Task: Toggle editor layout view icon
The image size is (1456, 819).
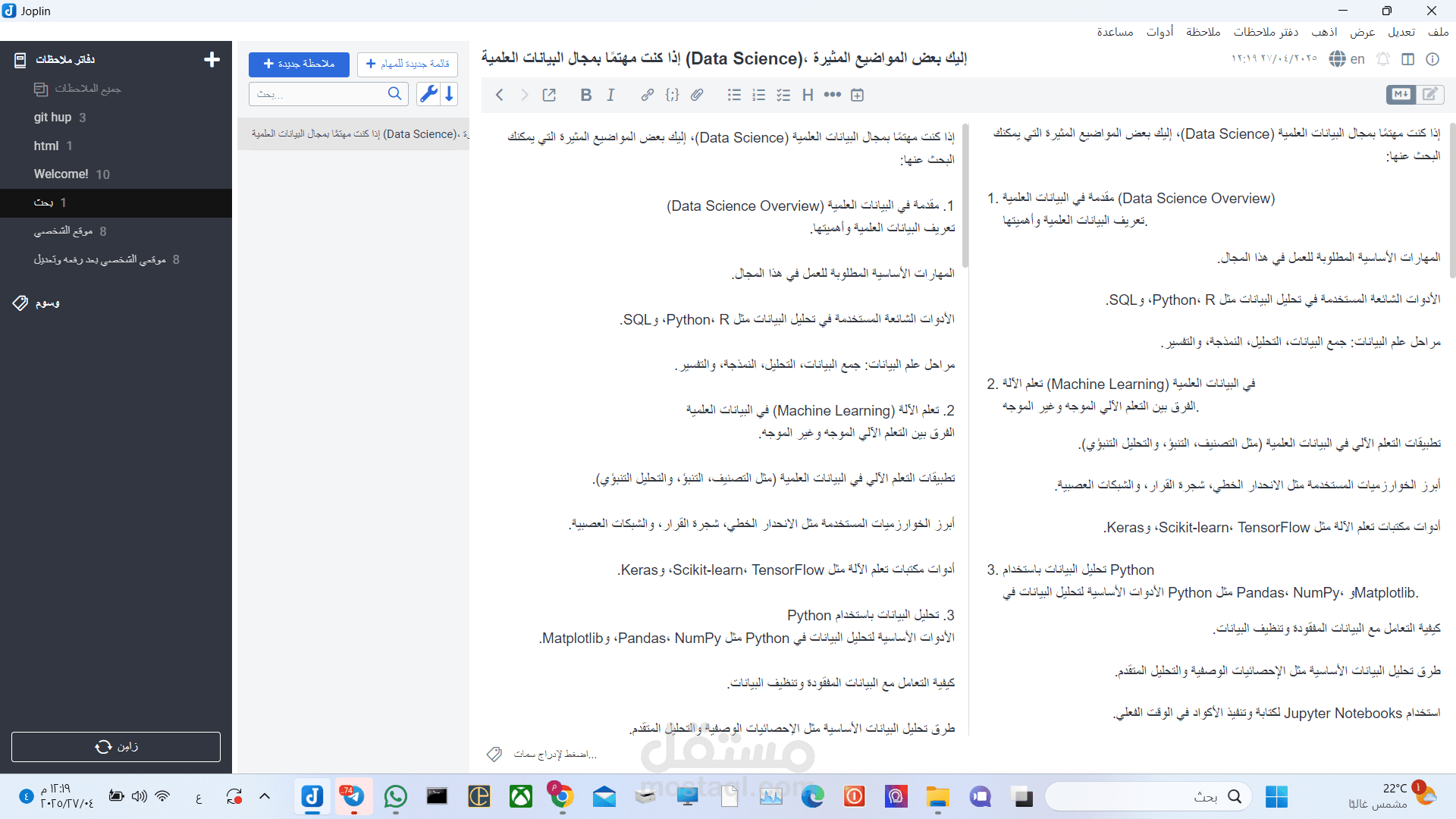Action: coord(1408,59)
